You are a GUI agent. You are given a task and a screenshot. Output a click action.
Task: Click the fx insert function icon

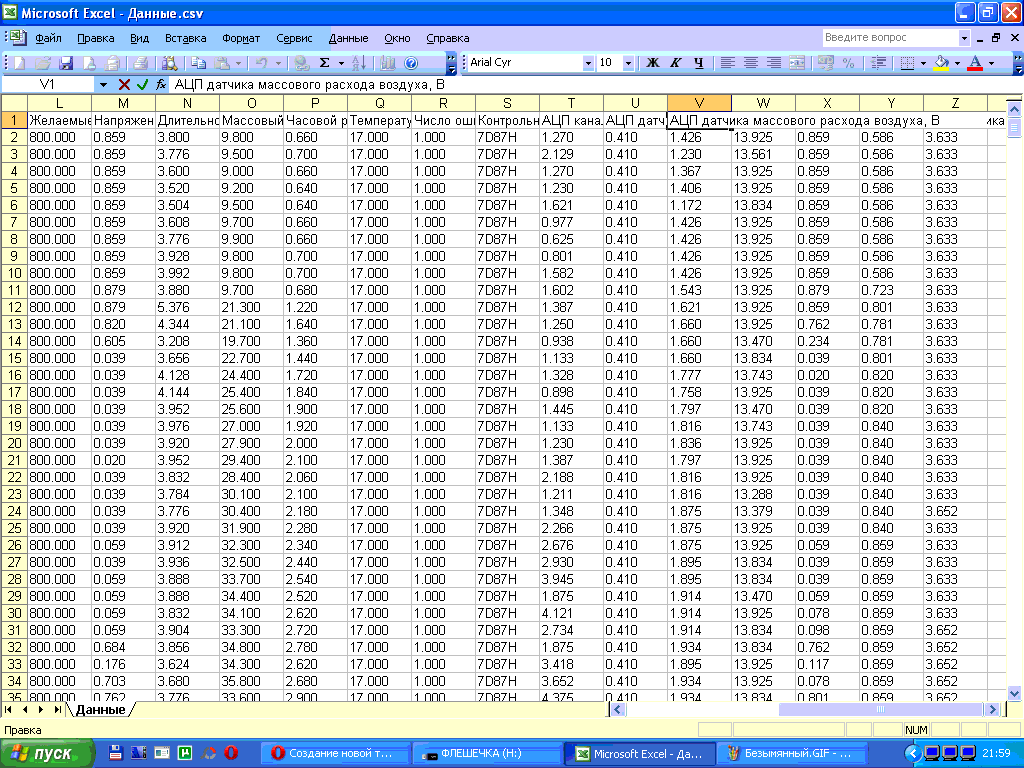coord(161,84)
